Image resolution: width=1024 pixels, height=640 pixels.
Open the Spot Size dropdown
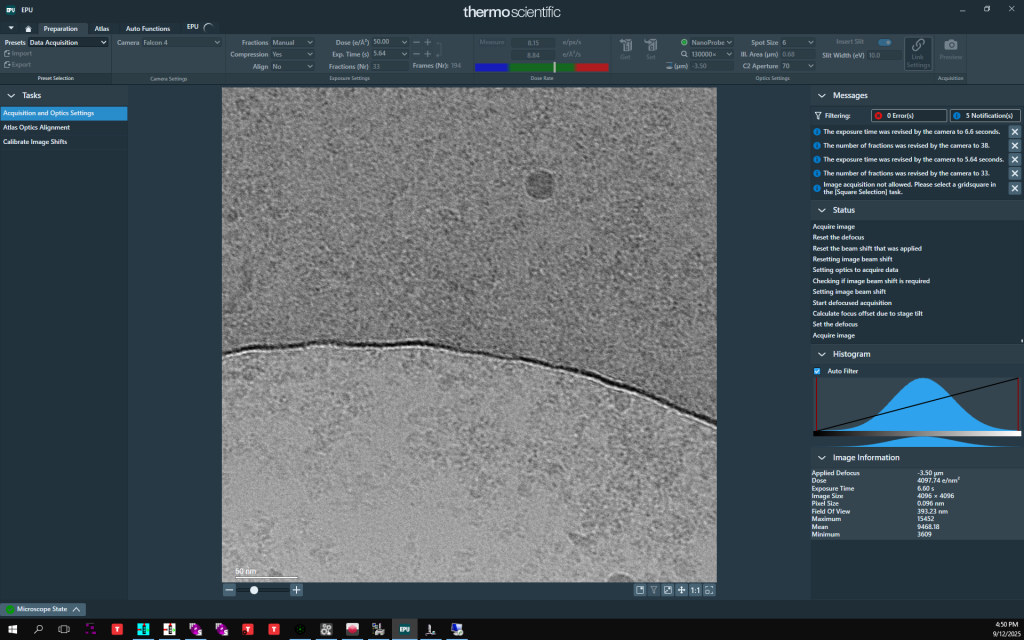tap(799, 43)
